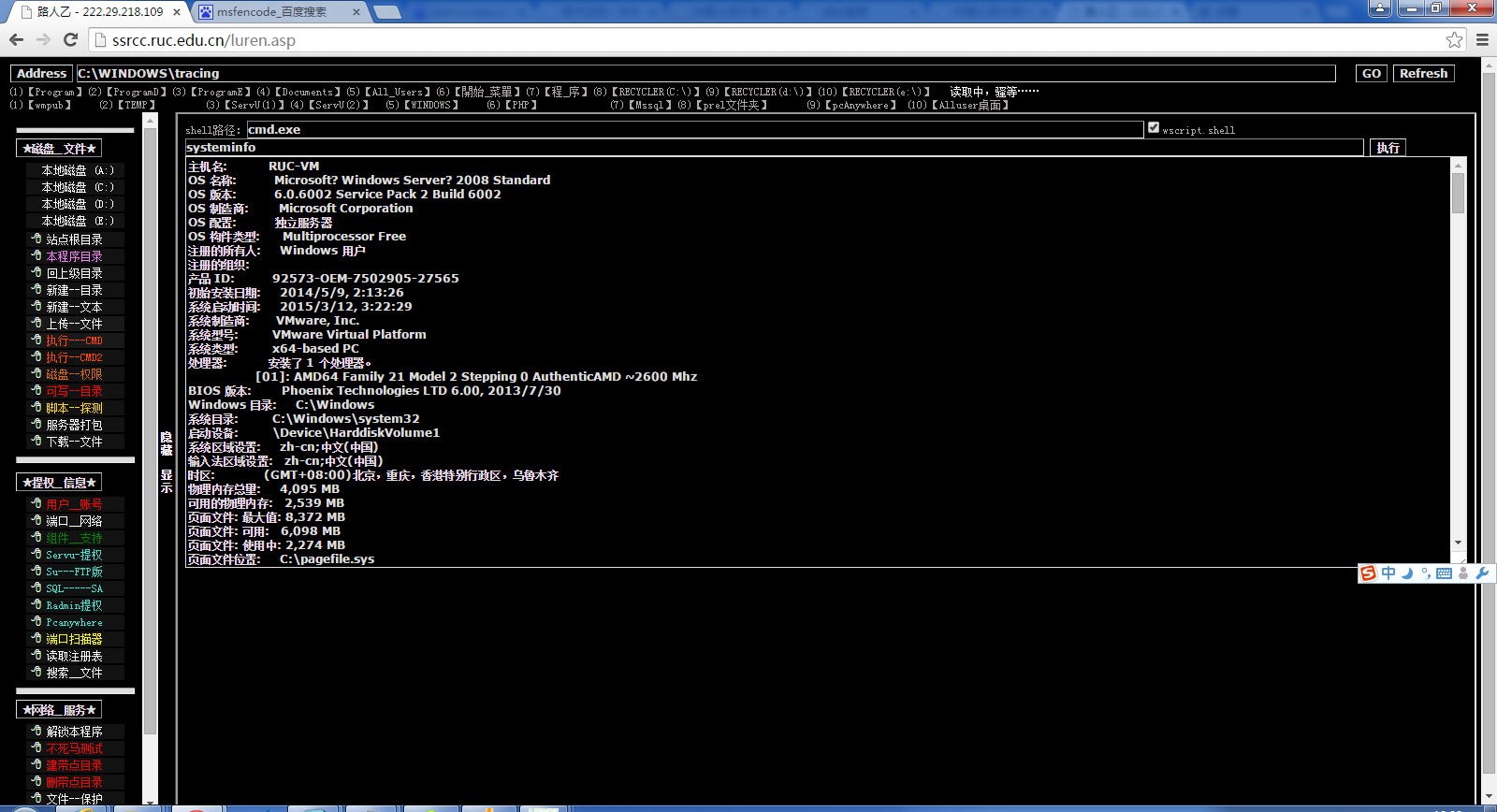1497x812 pixels.
Task: Click page scrollbar down arrow at right
Action: tap(1489, 798)
